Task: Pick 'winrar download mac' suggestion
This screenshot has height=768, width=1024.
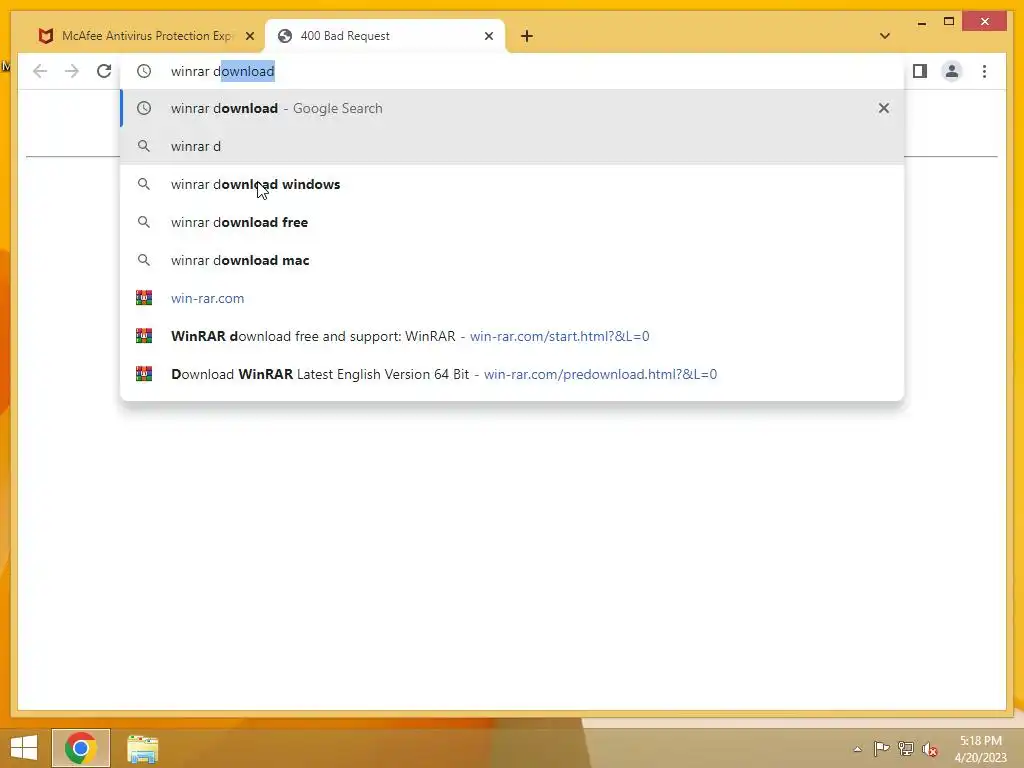Action: click(512, 260)
